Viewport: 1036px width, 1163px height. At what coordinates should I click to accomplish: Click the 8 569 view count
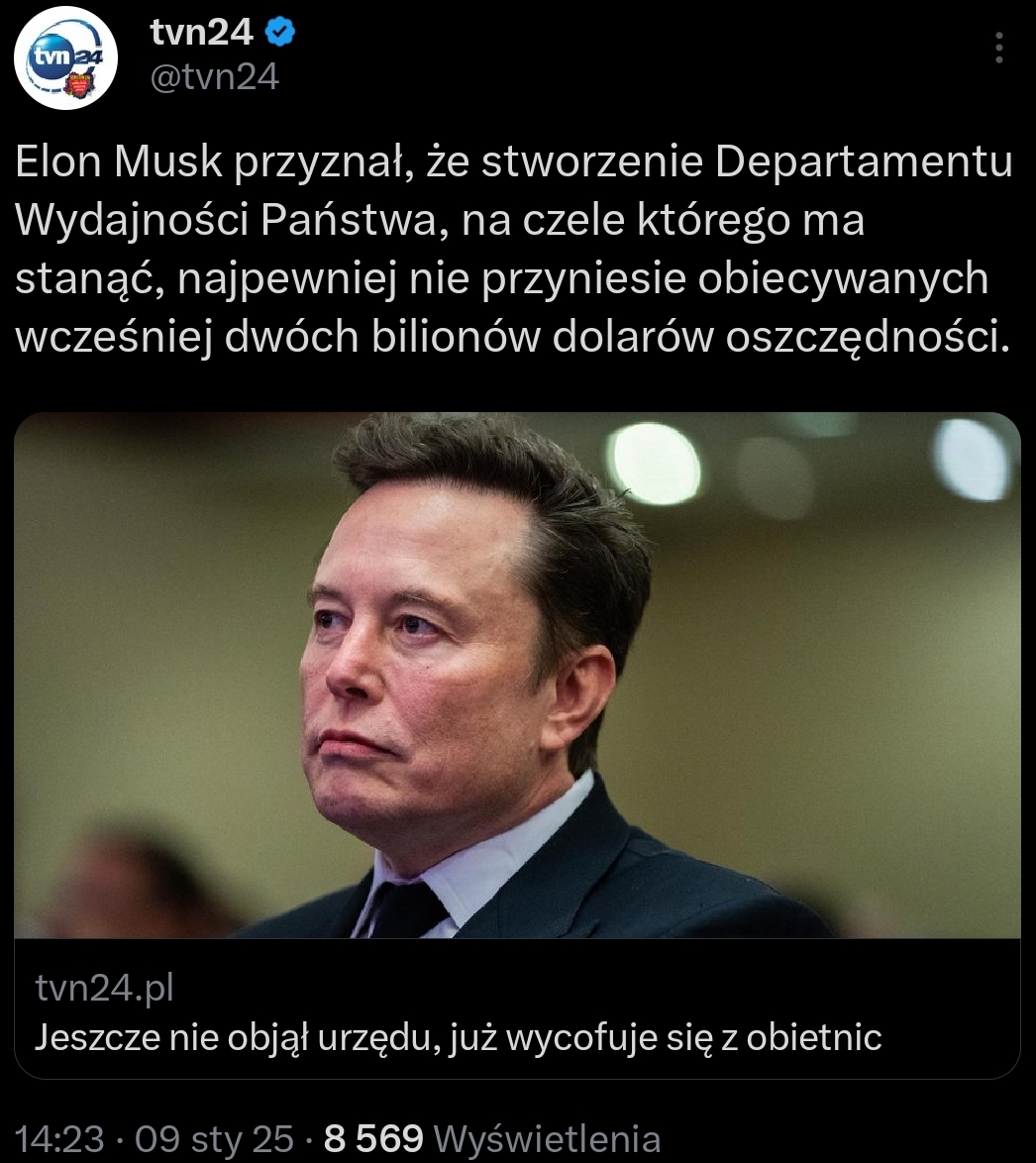(x=373, y=1138)
